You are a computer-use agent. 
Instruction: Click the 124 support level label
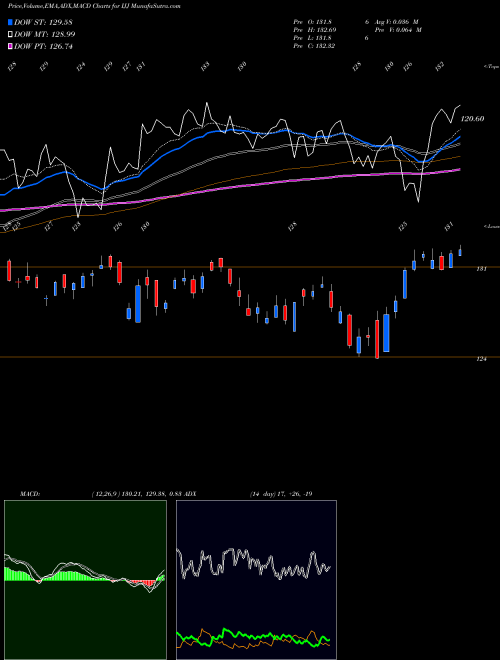pos(481,359)
